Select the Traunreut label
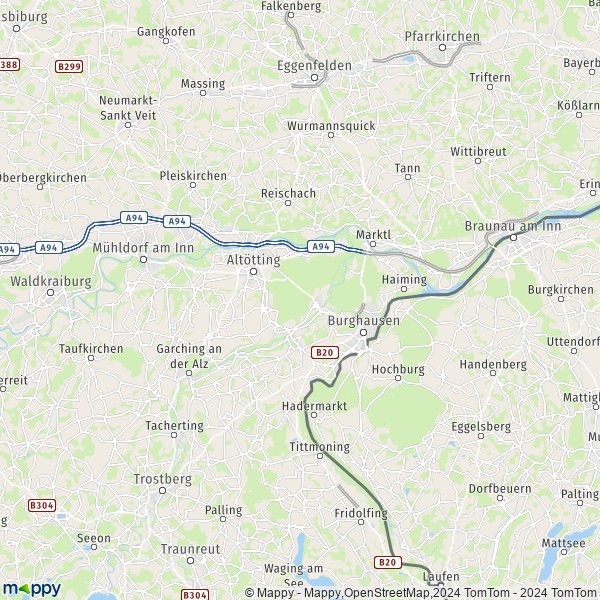The width and height of the screenshot is (600, 600). [x=190, y=549]
